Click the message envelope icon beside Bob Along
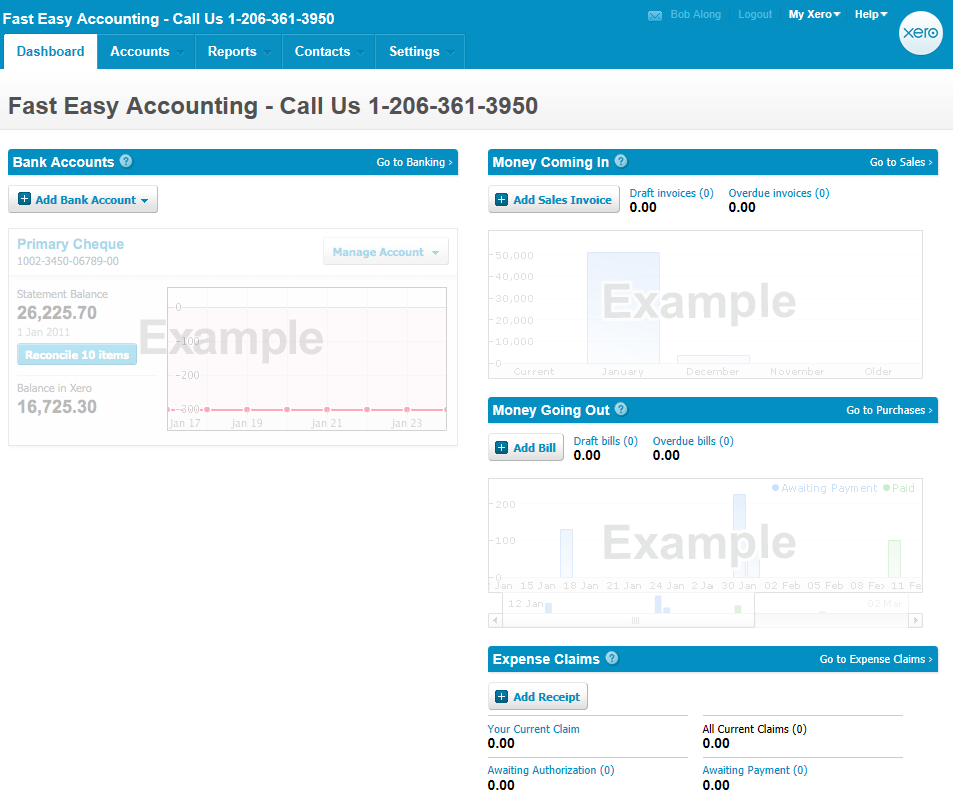This screenshot has width=953, height=798. [x=654, y=14]
